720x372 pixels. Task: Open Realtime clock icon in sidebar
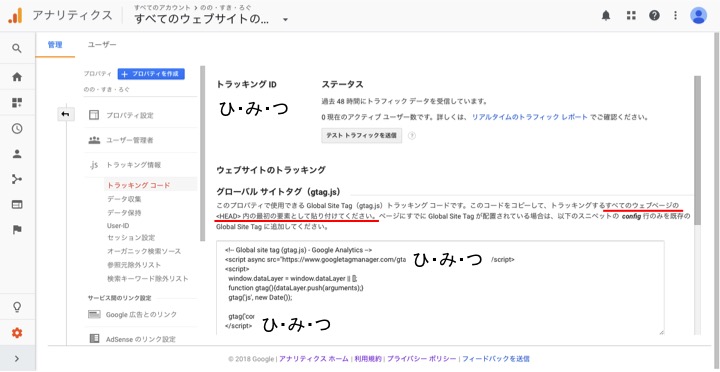17,129
